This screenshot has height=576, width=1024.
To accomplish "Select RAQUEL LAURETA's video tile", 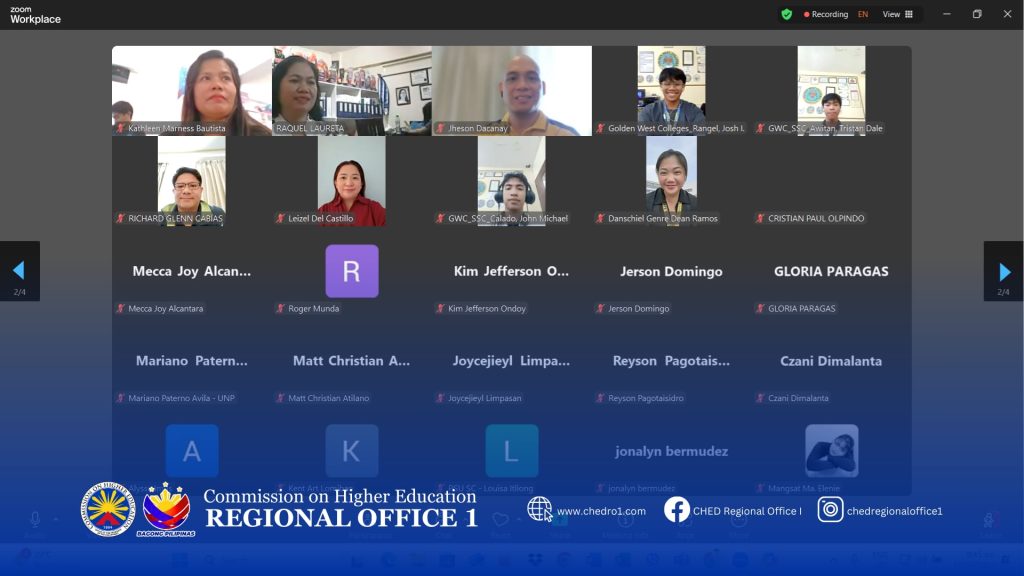I will [352, 91].
